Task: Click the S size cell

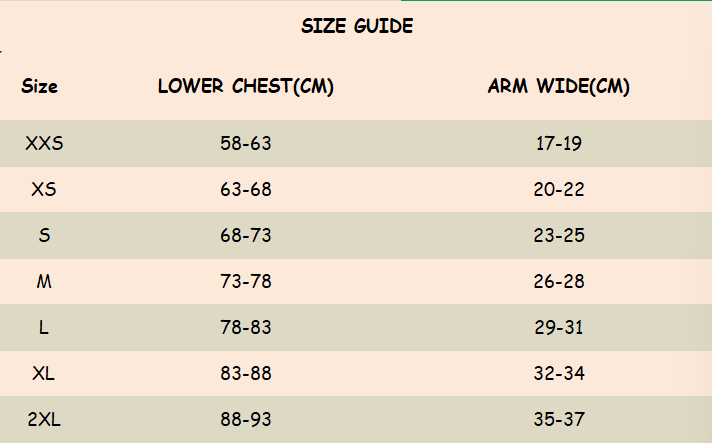Action: (44, 235)
